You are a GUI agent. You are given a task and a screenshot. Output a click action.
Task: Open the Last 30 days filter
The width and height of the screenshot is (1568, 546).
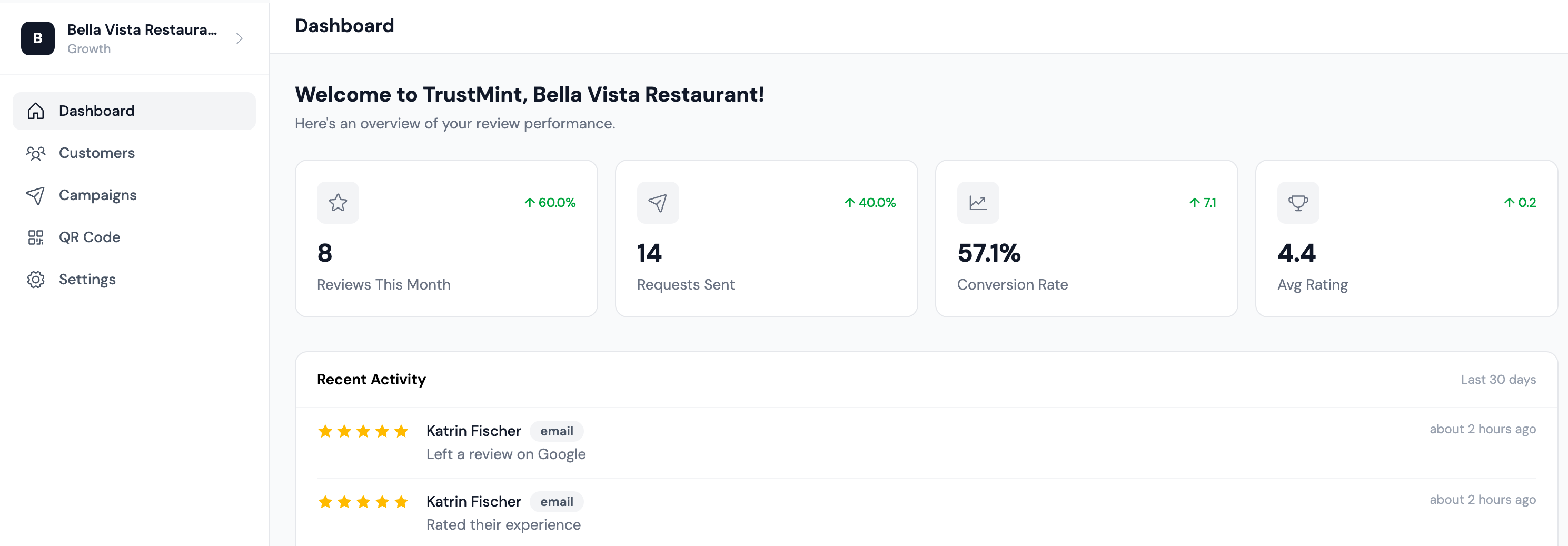(x=1498, y=379)
